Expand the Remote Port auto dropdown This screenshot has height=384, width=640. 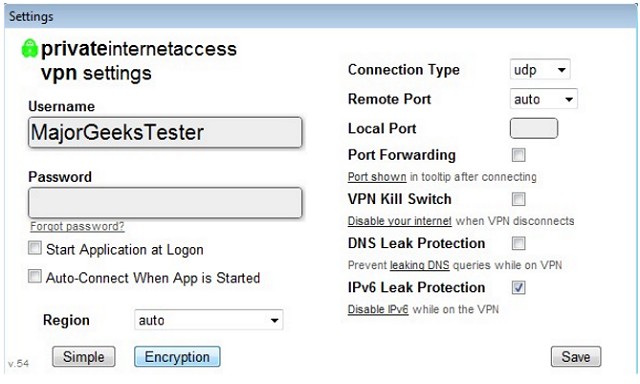tap(543, 99)
